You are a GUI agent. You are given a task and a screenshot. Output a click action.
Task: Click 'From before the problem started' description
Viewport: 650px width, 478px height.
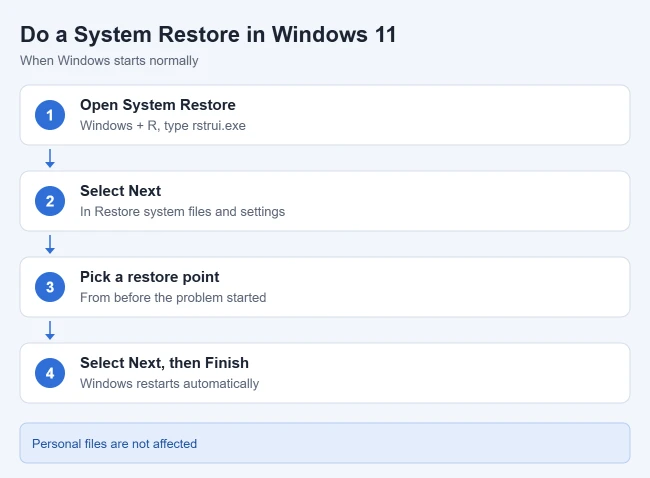tap(173, 298)
